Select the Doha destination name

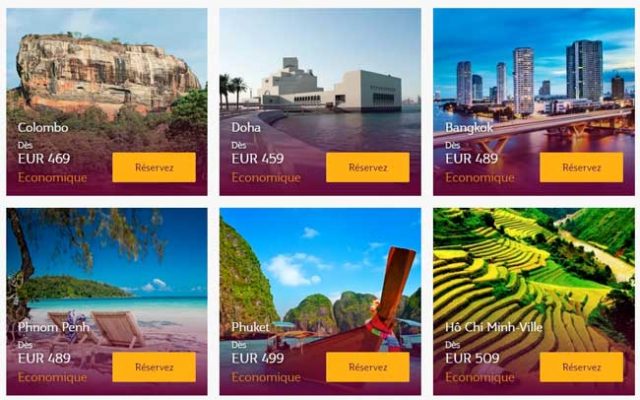click(x=246, y=128)
